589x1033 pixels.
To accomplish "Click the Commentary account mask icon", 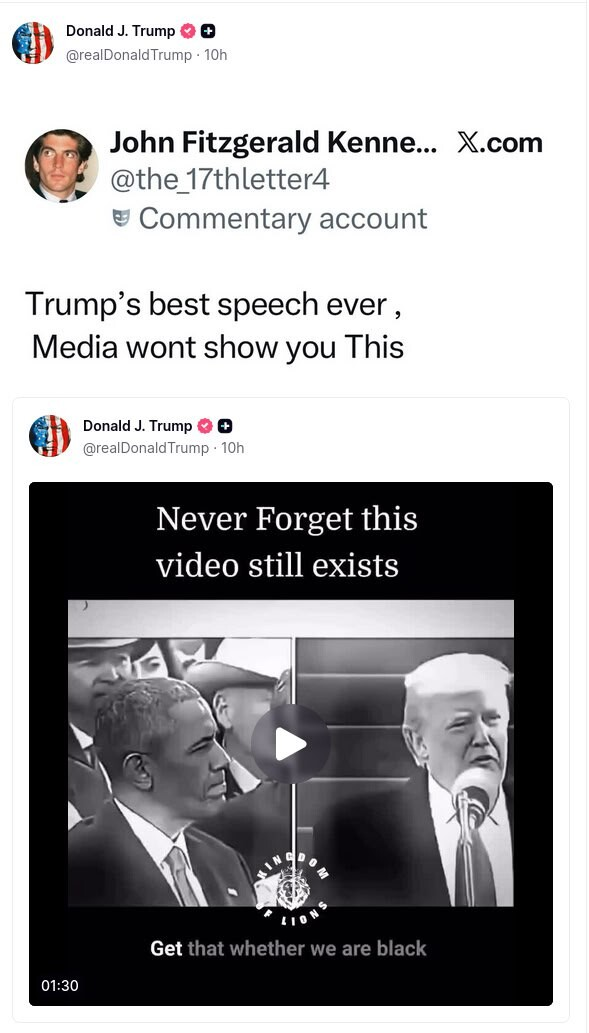I will 121,218.
